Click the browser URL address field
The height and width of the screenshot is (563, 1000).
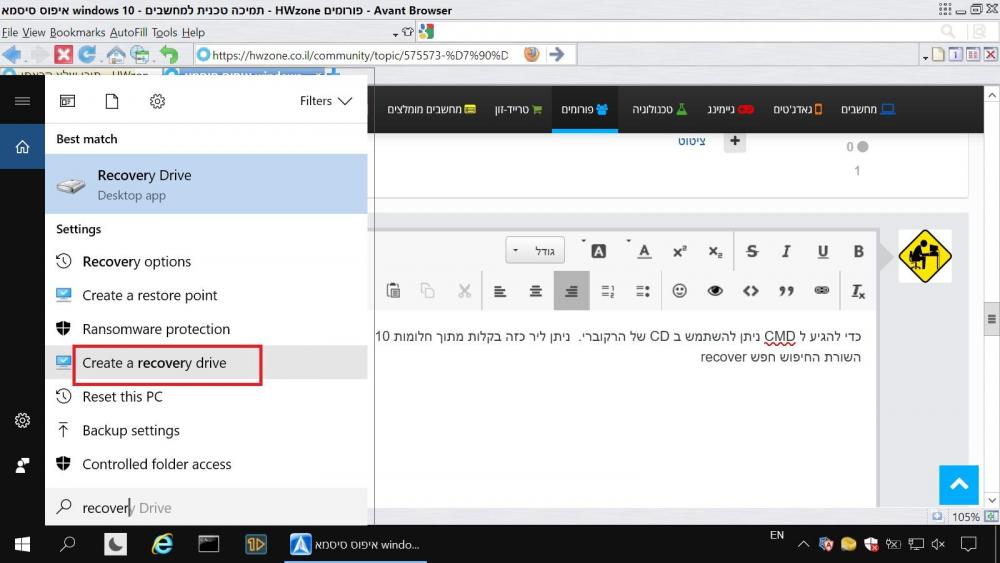359,55
